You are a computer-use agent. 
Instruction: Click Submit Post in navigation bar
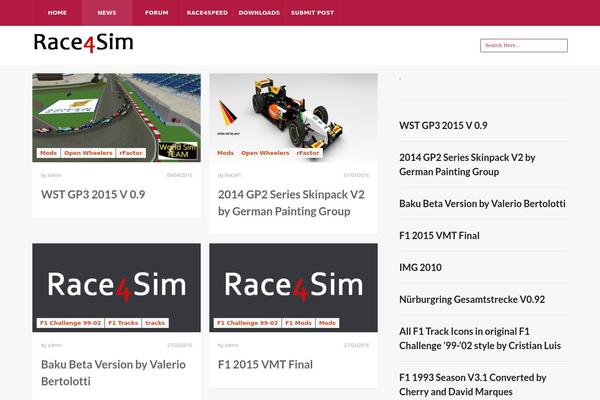[x=312, y=13]
